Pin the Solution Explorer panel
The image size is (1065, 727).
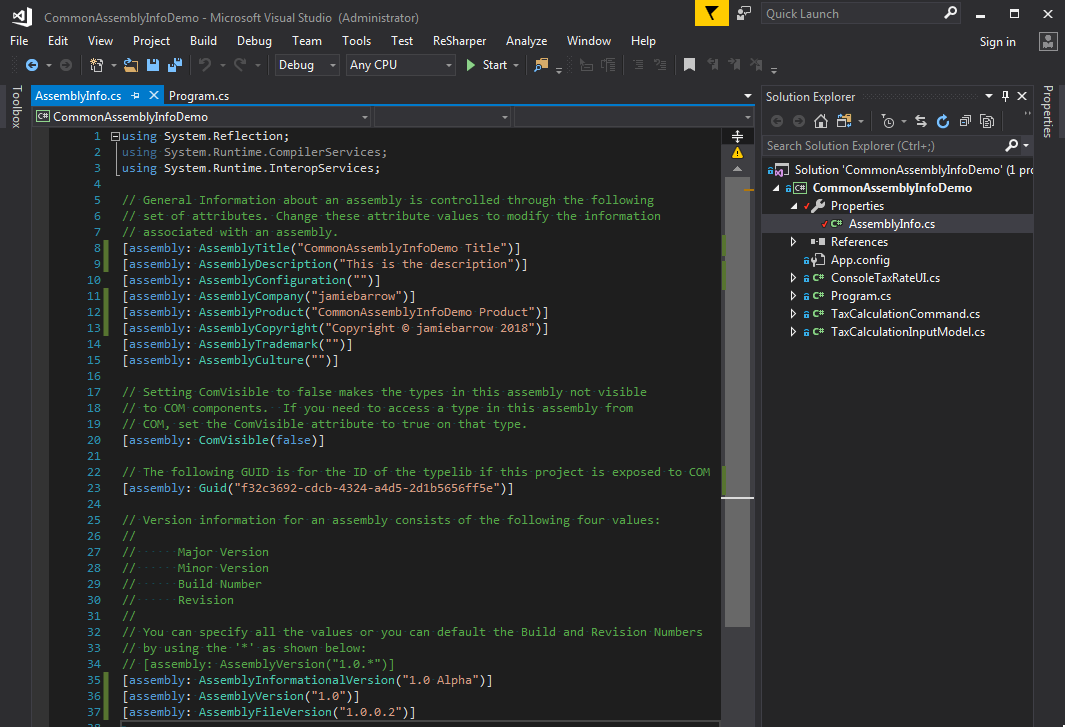tap(1005, 96)
